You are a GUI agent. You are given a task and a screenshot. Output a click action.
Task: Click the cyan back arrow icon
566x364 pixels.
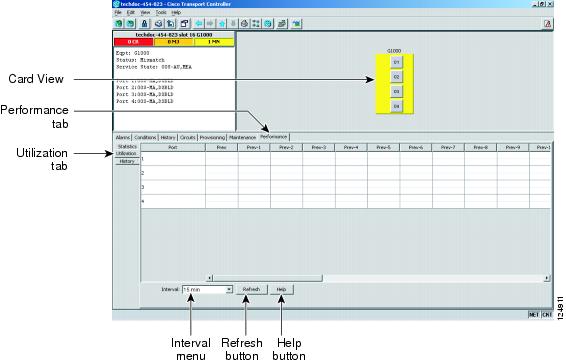pos(199,24)
